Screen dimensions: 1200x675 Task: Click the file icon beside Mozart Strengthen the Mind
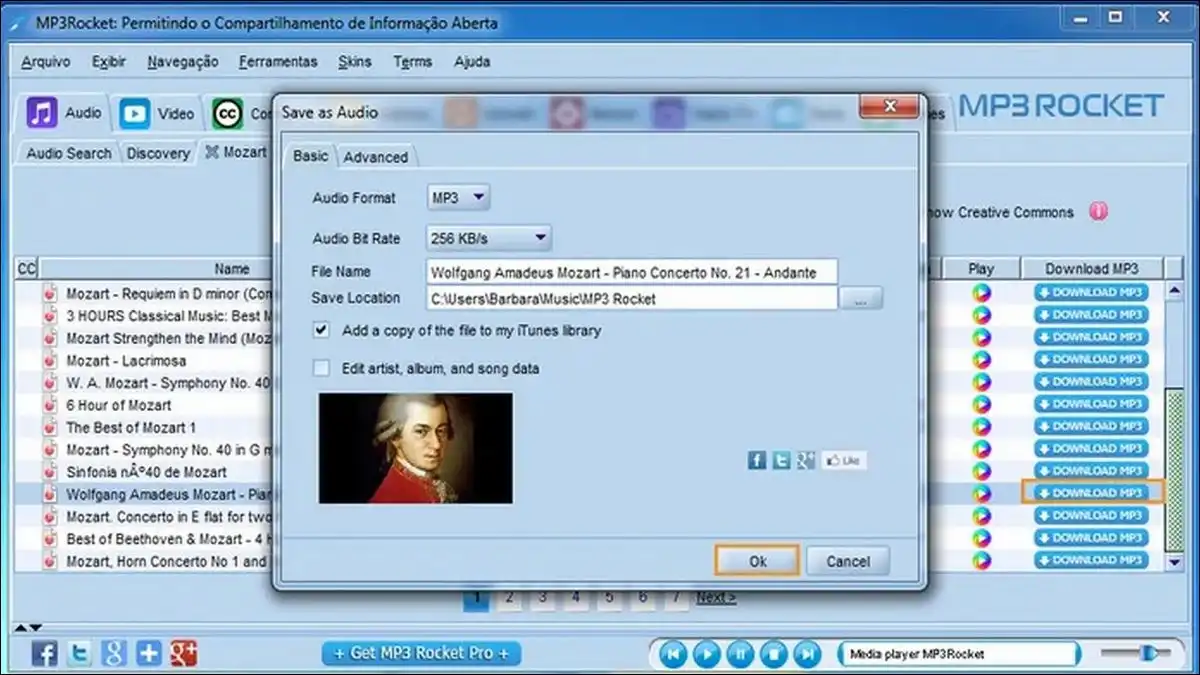click(x=50, y=338)
